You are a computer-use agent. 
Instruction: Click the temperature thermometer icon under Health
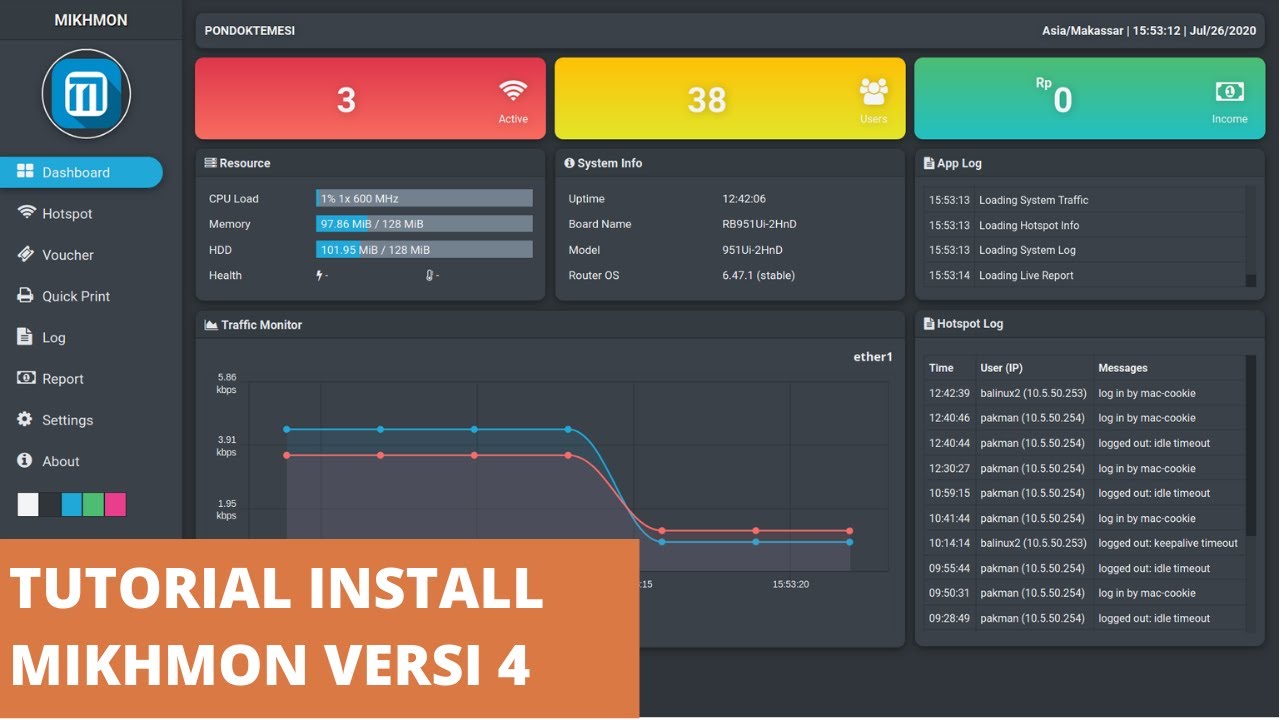430,275
